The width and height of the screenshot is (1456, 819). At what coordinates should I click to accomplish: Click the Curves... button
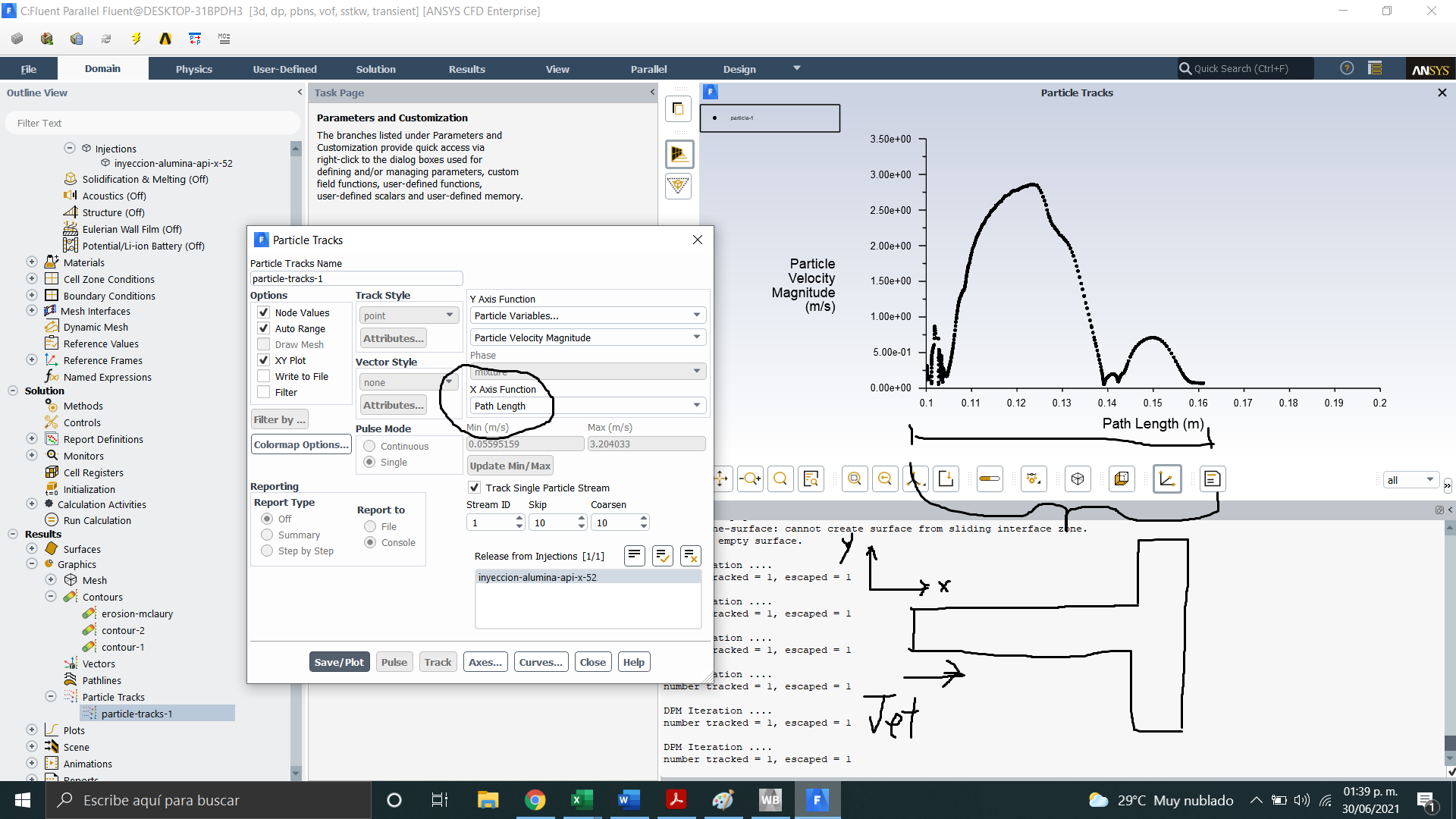click(541, 662)
